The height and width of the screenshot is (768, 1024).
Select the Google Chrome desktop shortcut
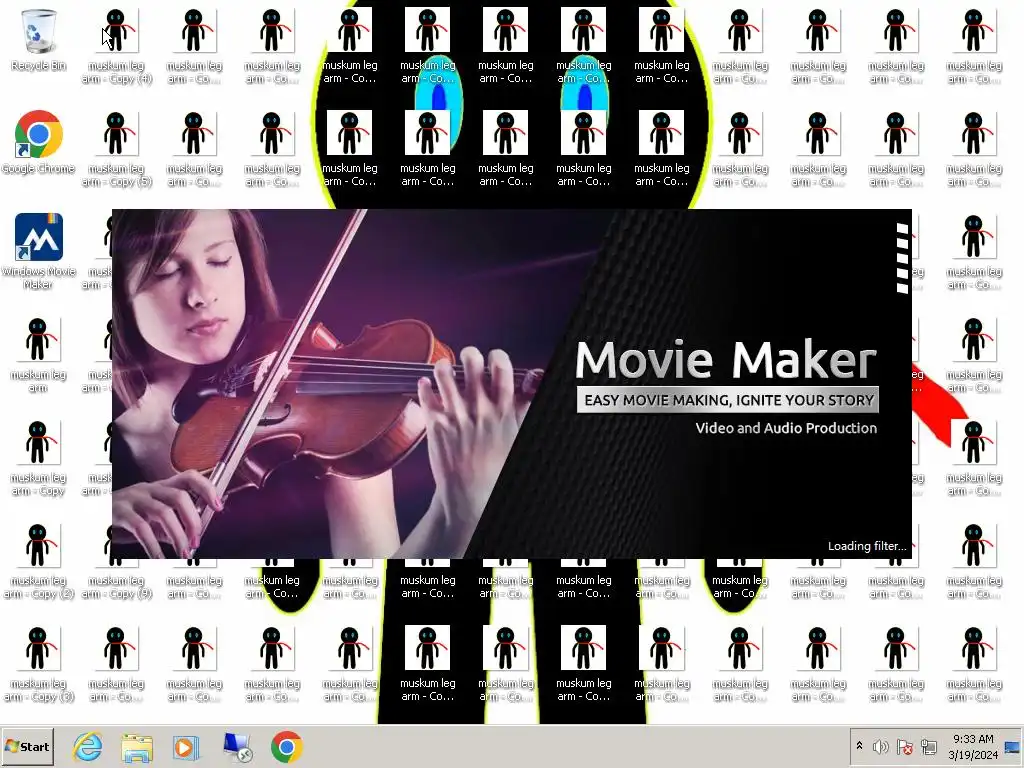pos(39,142)
